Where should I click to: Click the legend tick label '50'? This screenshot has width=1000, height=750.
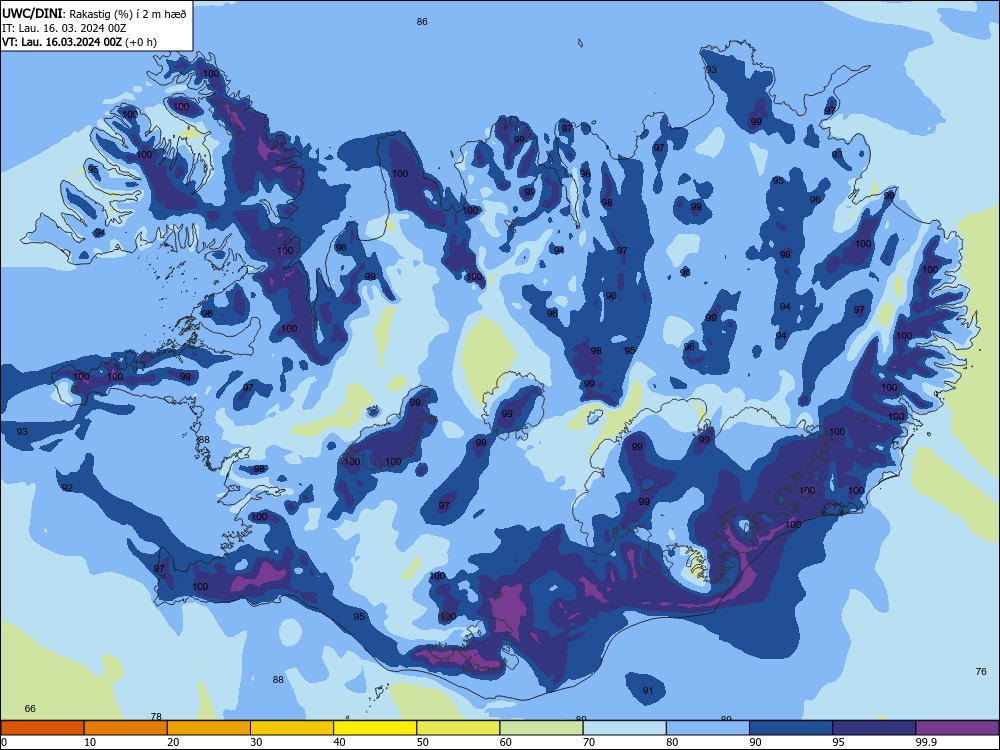422,742
